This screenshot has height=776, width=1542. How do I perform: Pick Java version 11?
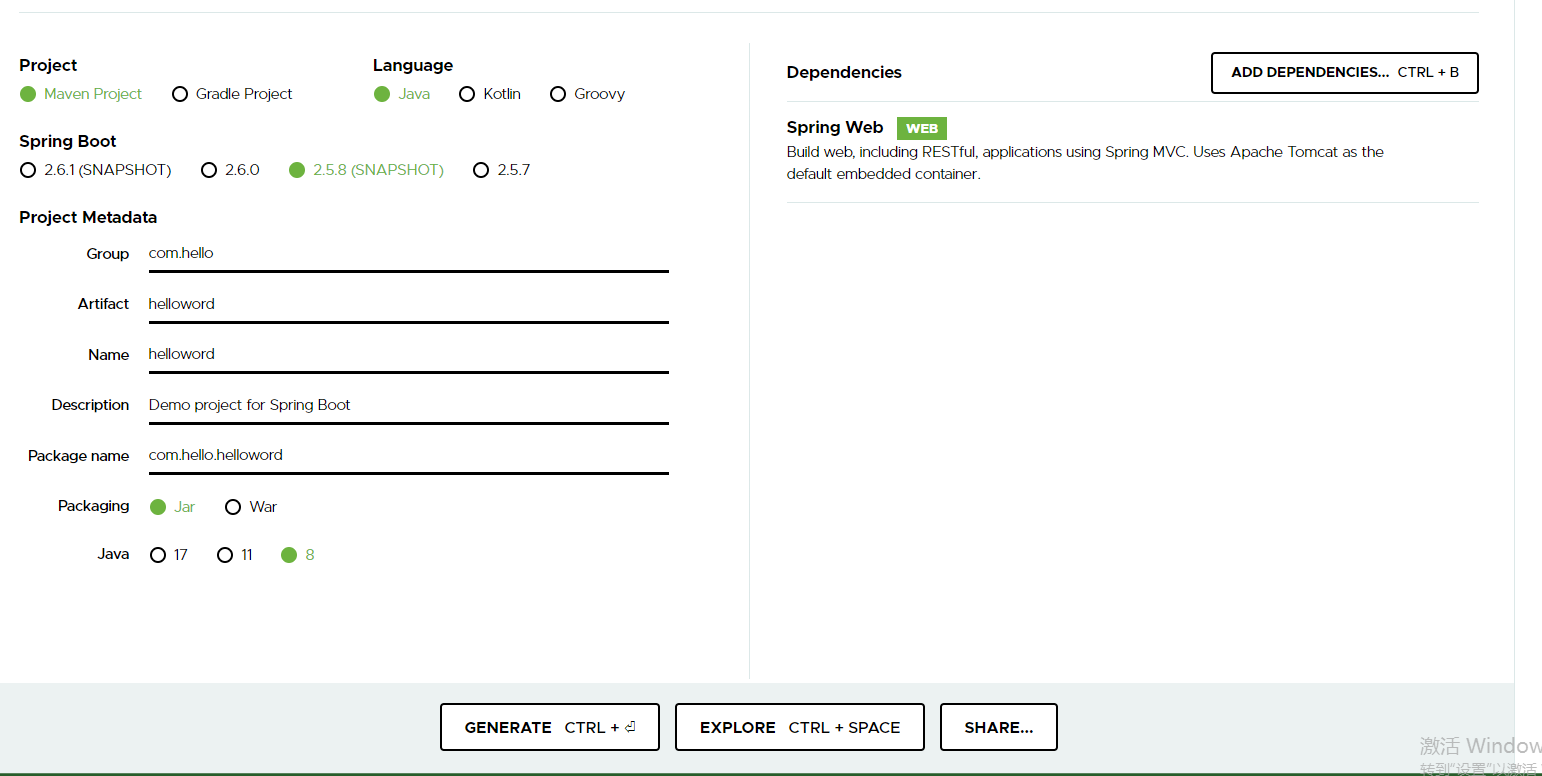(x=235, y=555)
